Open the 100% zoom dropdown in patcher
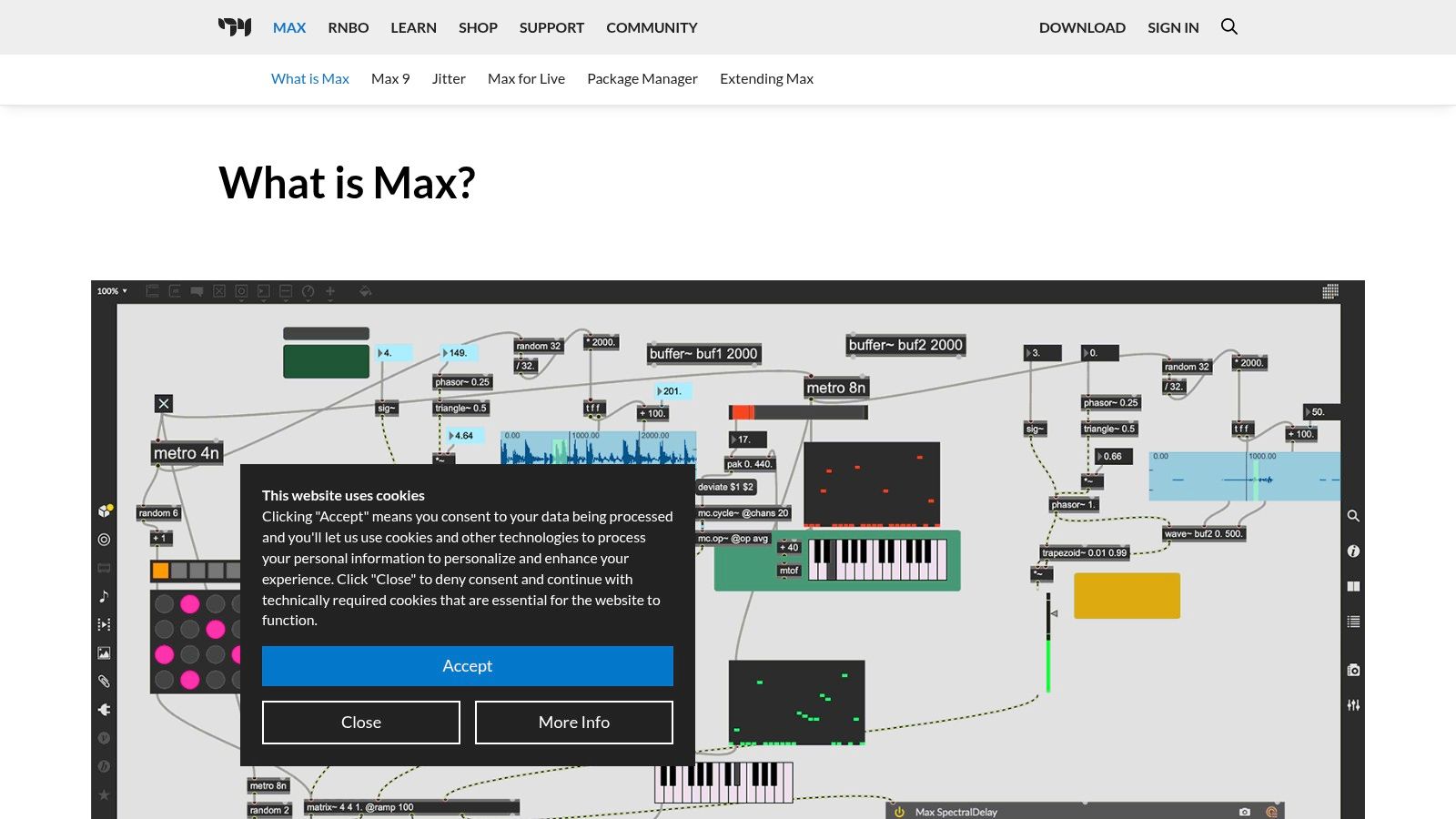 tap(112, 291)
